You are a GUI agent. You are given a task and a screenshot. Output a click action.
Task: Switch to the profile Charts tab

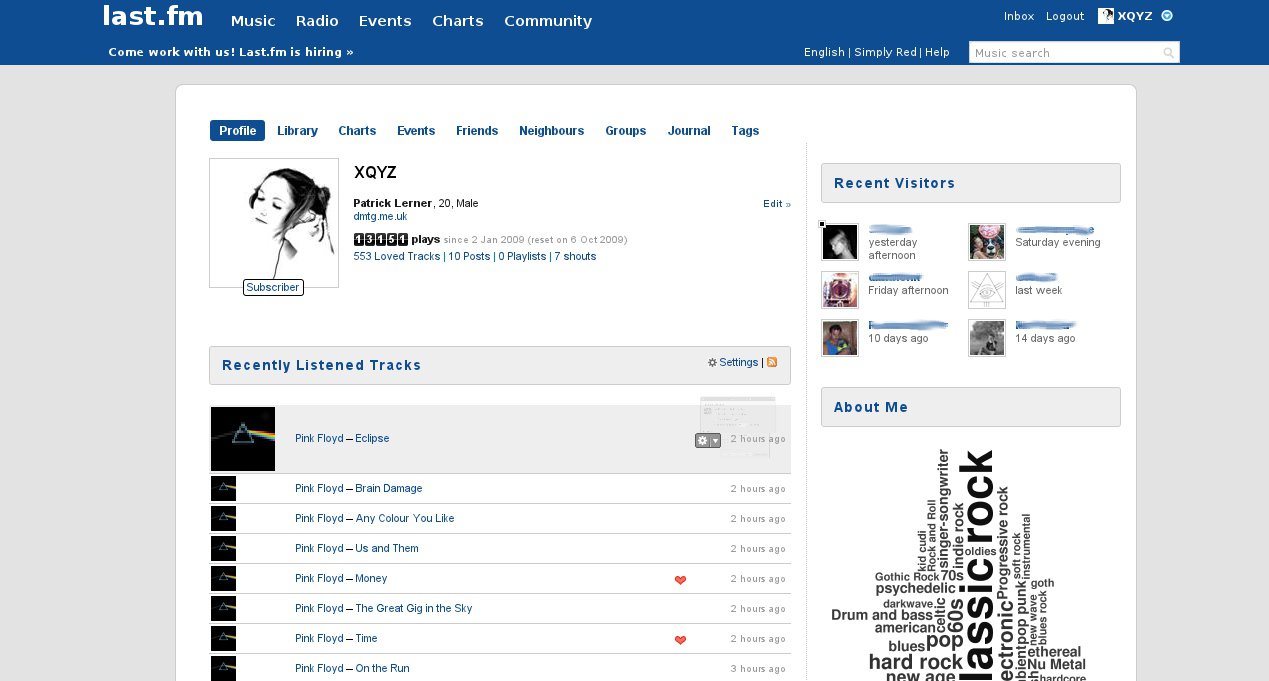357,131
